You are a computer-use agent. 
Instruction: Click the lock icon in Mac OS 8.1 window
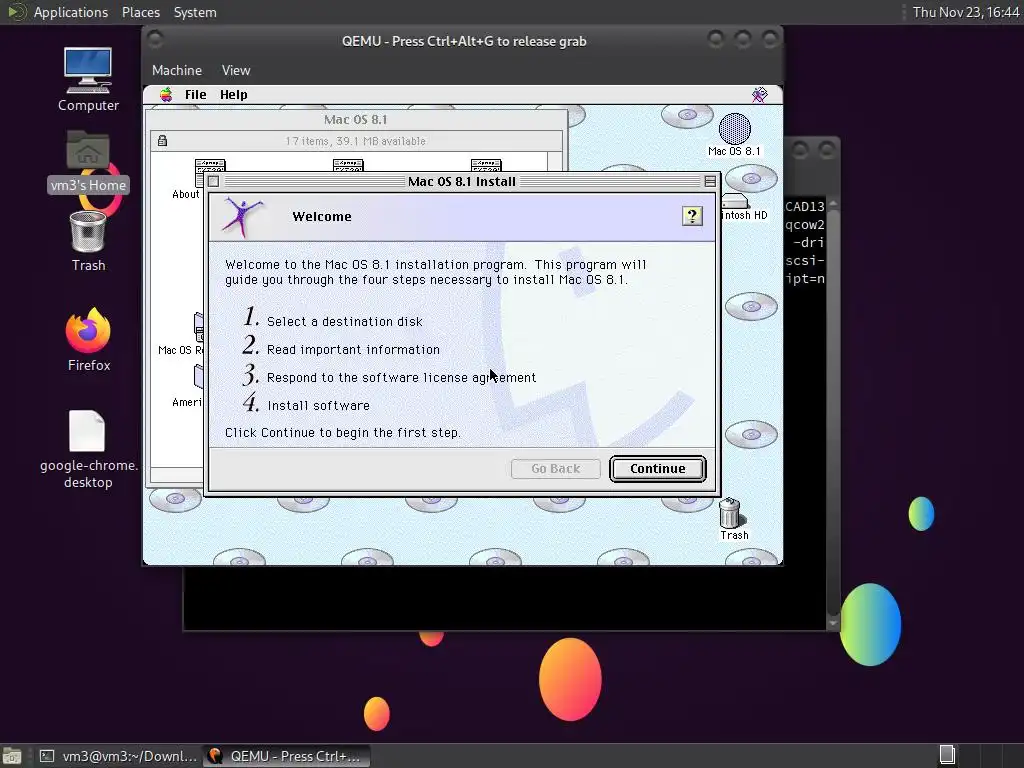162,140
